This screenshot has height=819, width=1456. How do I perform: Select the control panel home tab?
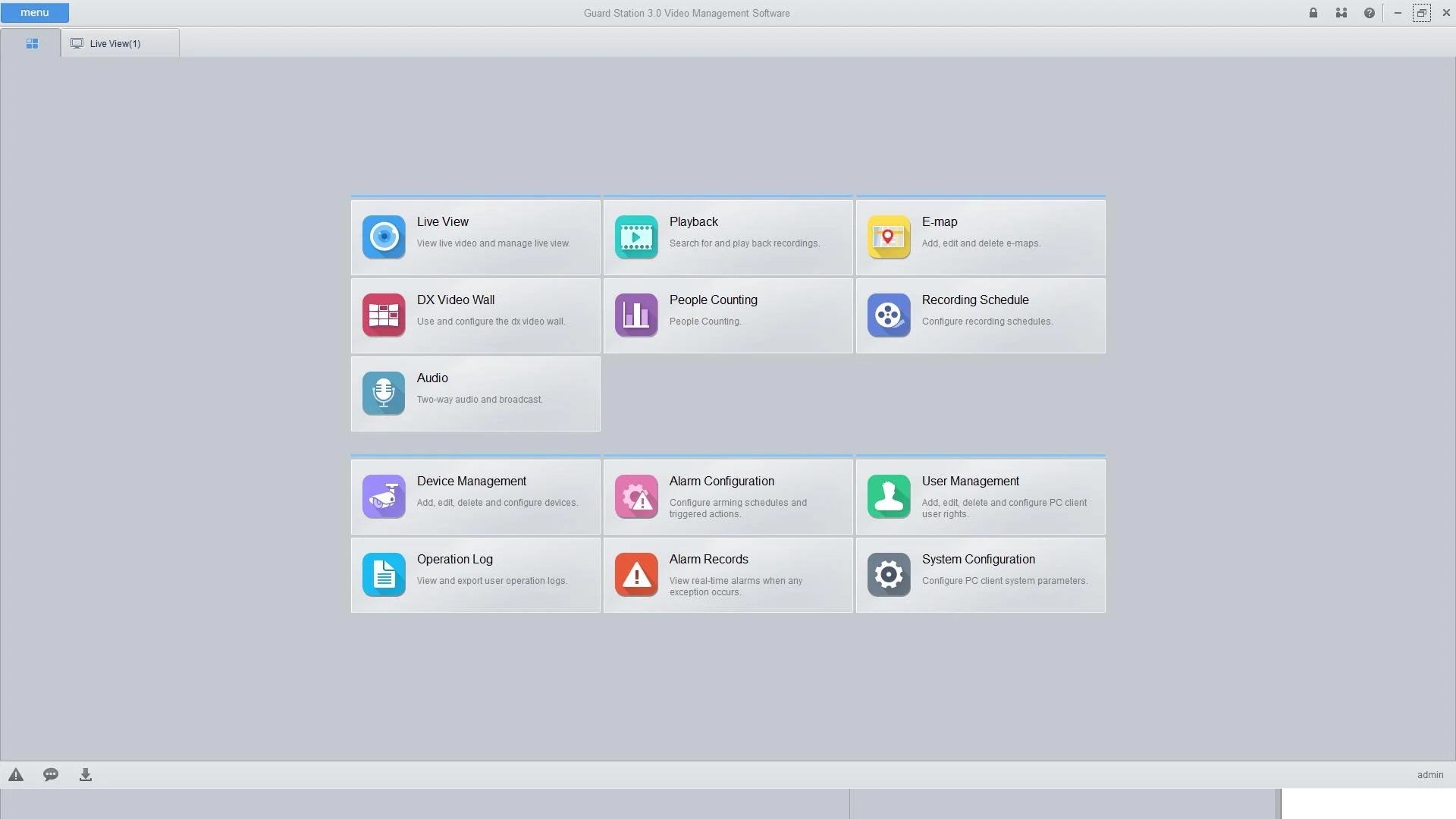tap(32, 44)
